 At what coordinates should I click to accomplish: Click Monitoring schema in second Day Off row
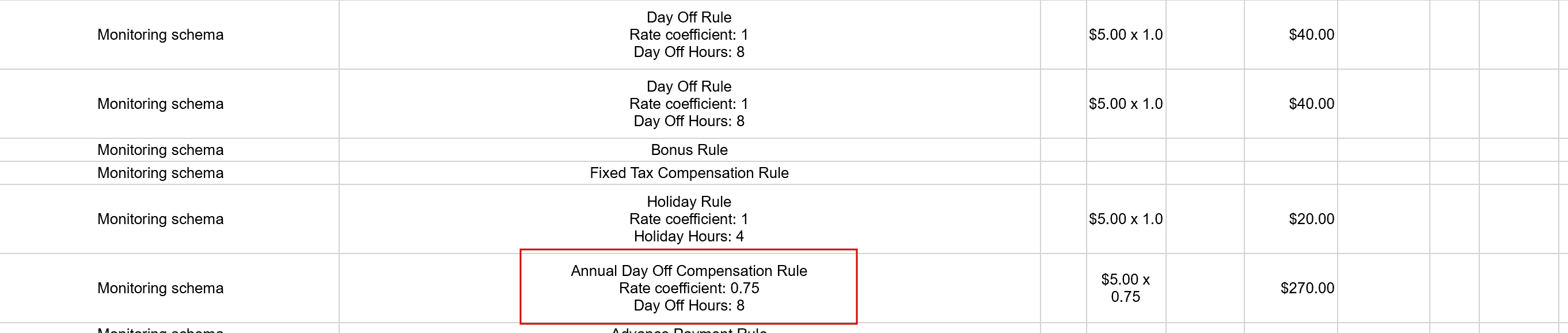[160, 104]
